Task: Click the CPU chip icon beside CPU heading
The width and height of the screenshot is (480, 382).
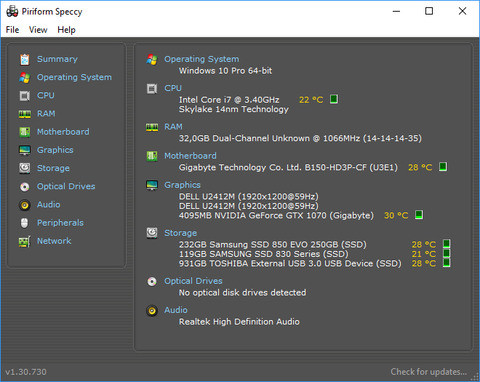Action: point(152,89)
